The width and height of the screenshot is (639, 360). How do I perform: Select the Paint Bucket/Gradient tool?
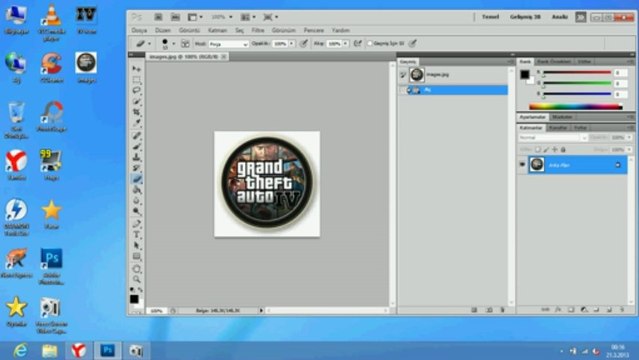(137, 190)
